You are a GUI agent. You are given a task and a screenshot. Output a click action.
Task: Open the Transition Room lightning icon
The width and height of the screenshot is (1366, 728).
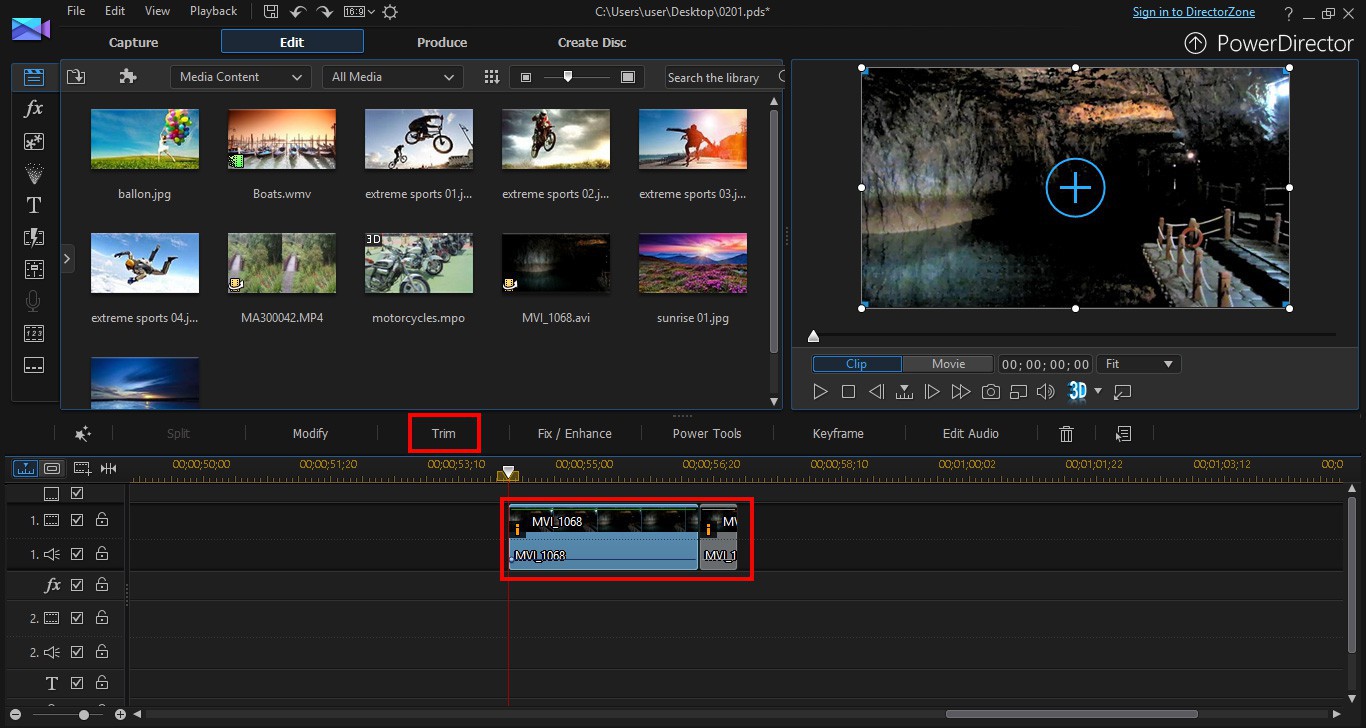tap(34, 237)
